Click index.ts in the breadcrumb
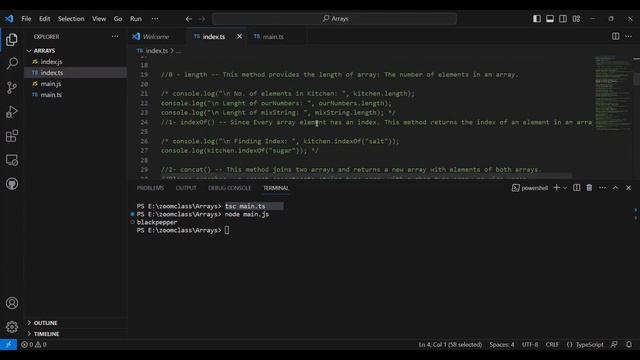Image resolution: width=640 pixels, height=360 pixels. [x=157, y=51]
